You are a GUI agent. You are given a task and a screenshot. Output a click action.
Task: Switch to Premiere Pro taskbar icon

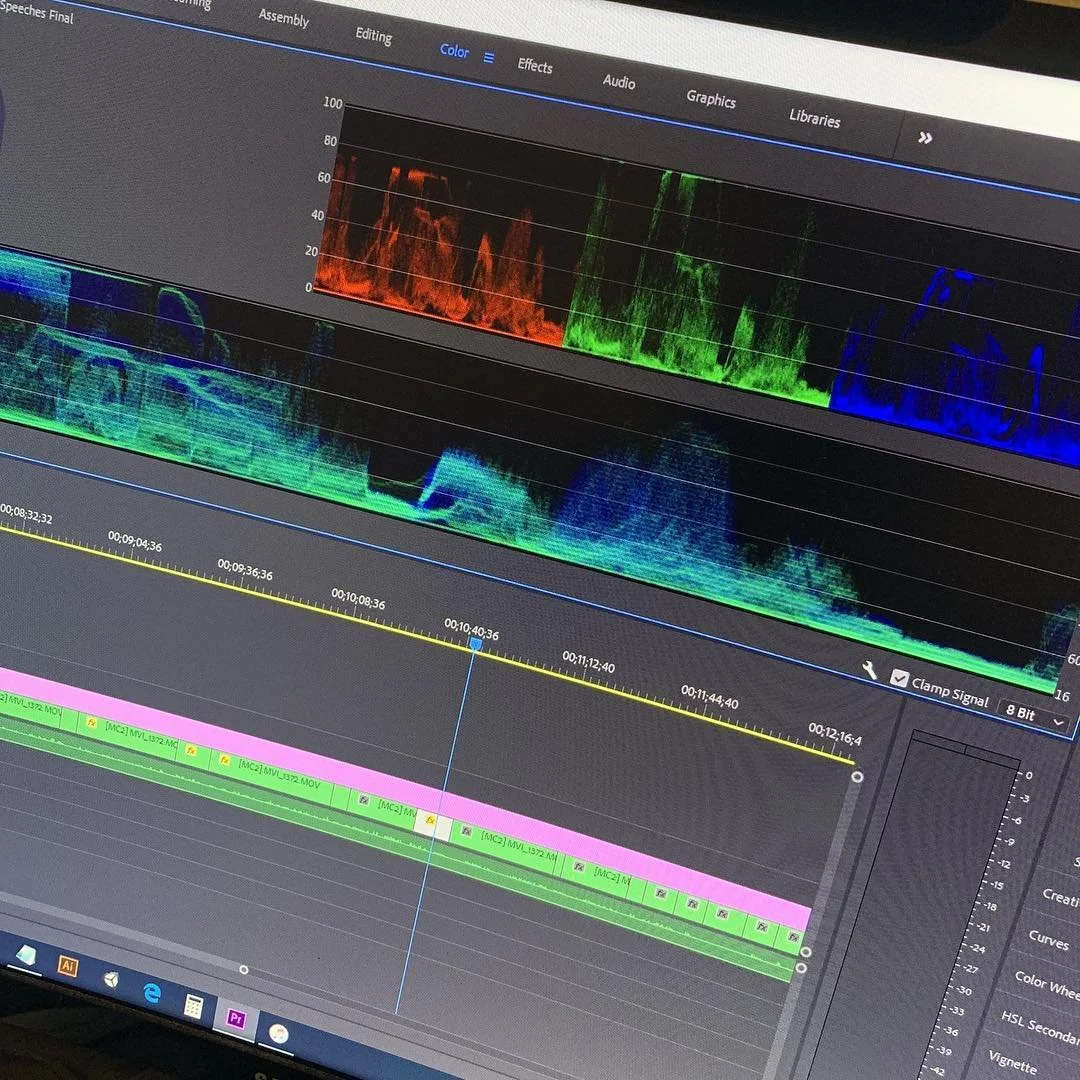pos(236,1018)
